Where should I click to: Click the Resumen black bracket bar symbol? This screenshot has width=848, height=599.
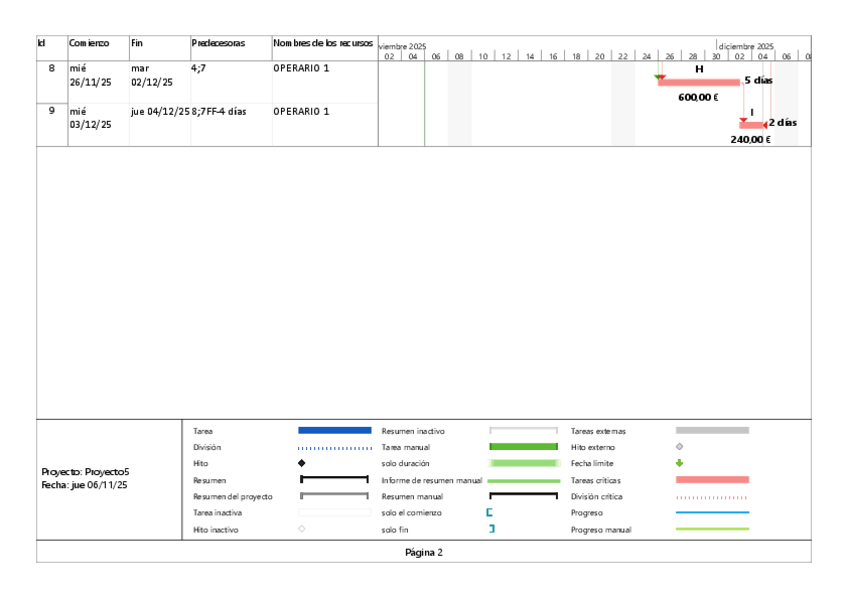[334, 480]
